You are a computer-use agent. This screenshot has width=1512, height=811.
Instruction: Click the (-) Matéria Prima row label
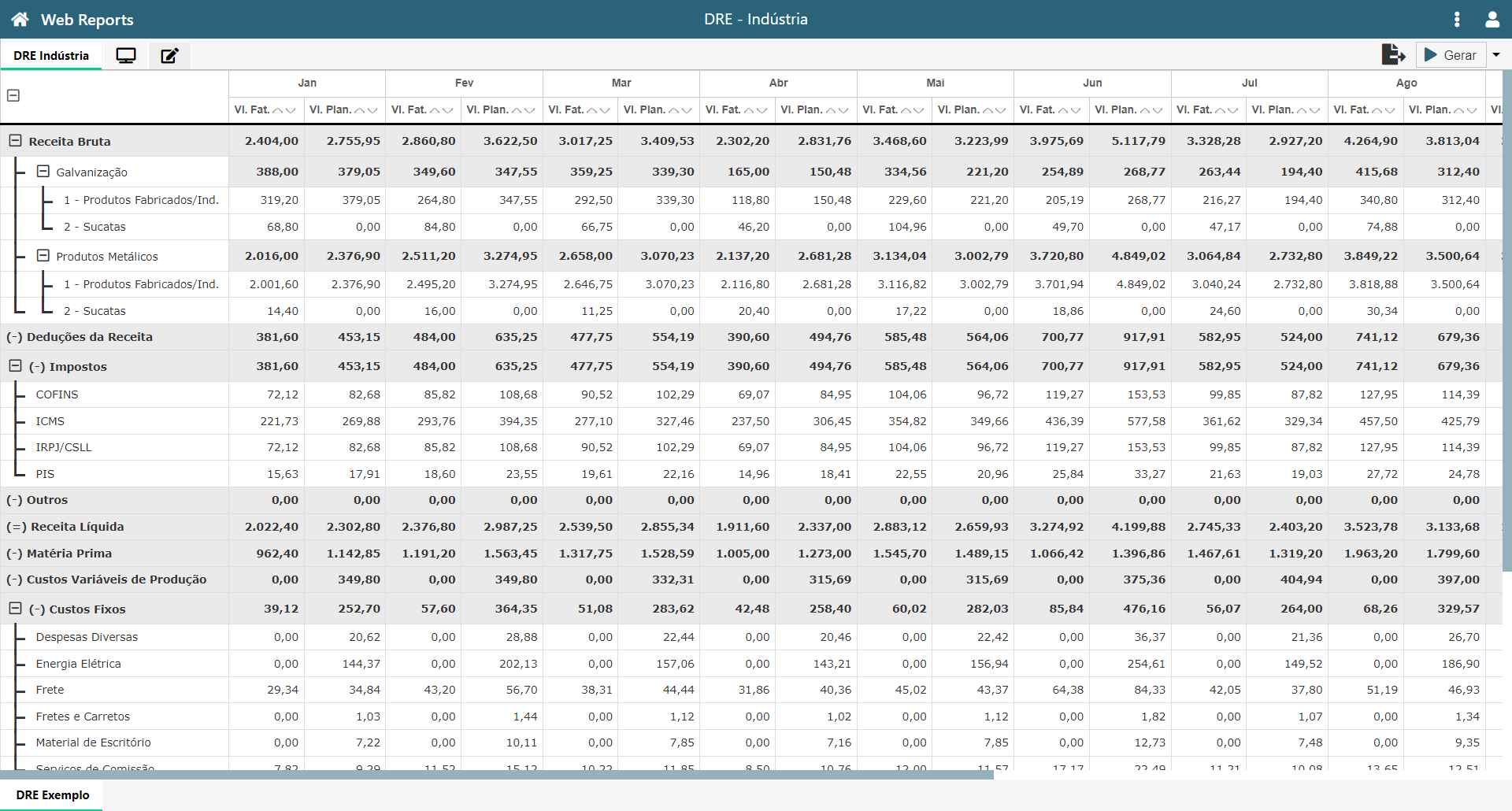[59, 554]
